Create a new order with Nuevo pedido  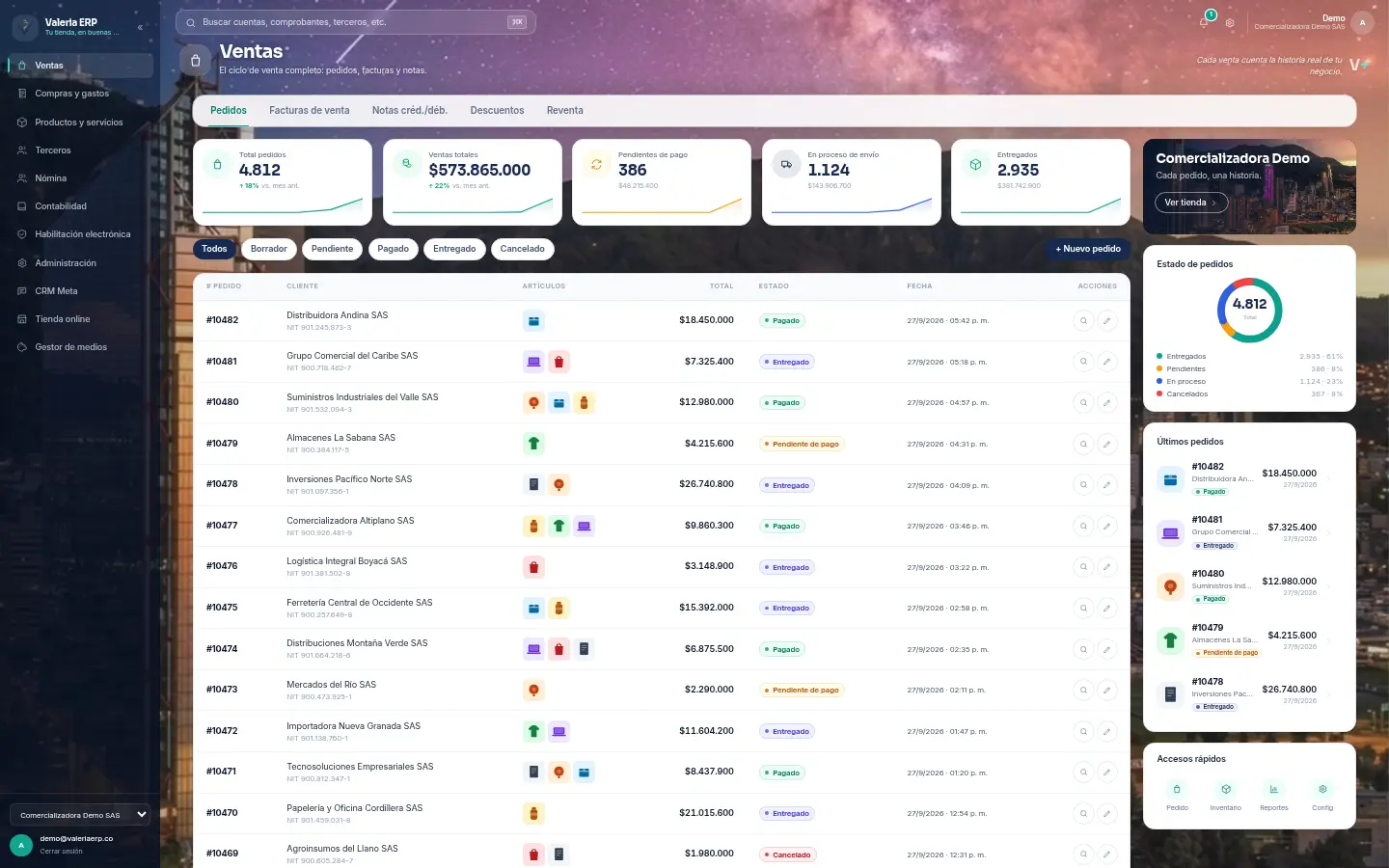(1088, 249)
